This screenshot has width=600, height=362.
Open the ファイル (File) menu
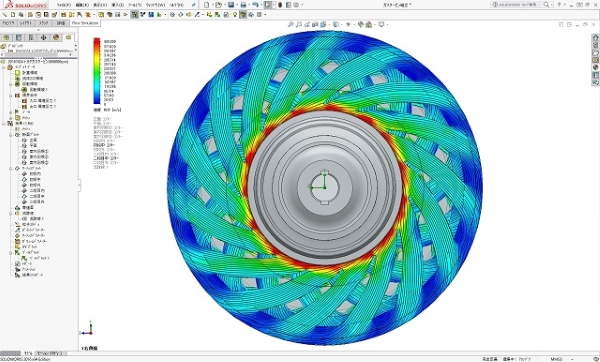coord(64,5)
